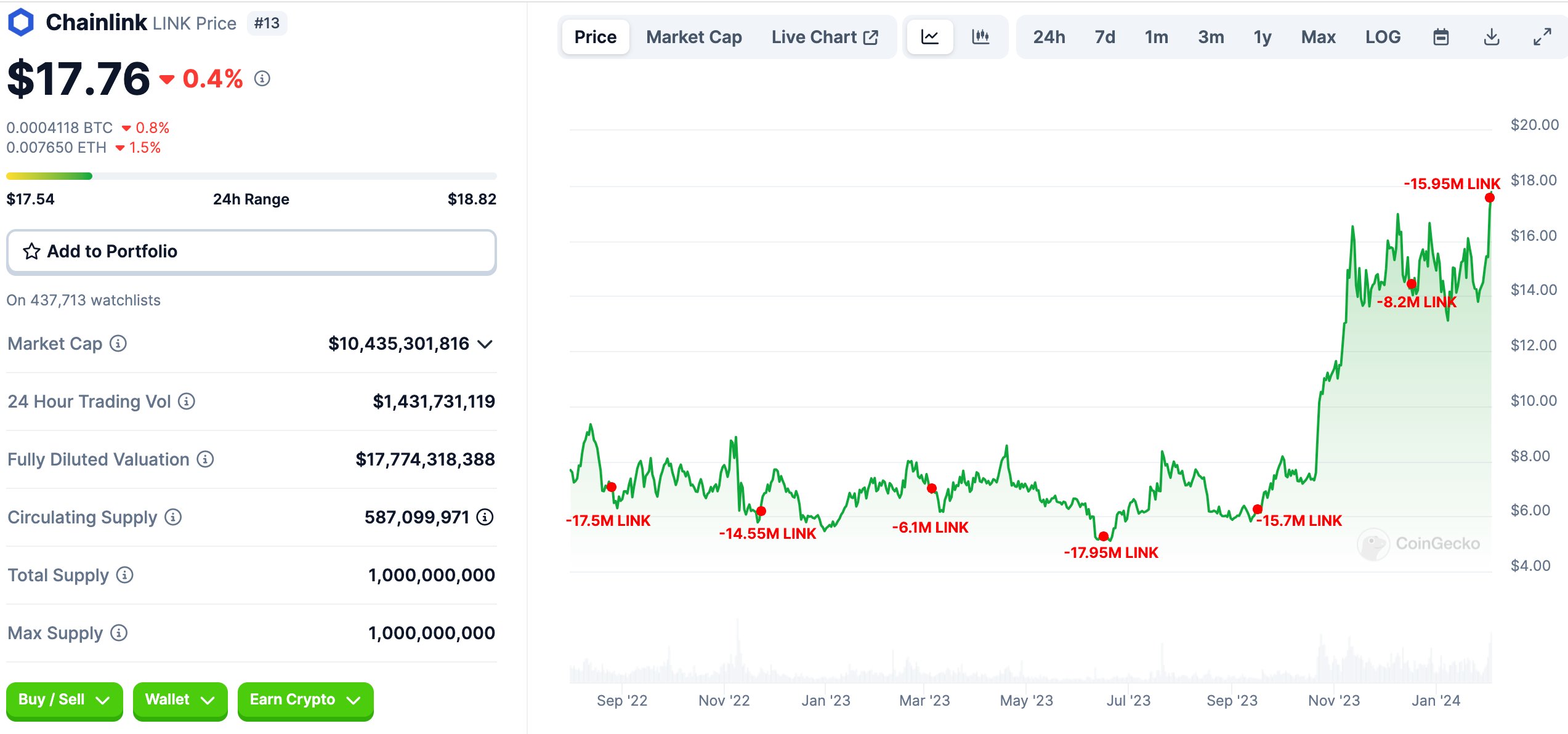Click the $17,774,318,388 valuation value
The image size is (1568, 734).
click(425, 459)
